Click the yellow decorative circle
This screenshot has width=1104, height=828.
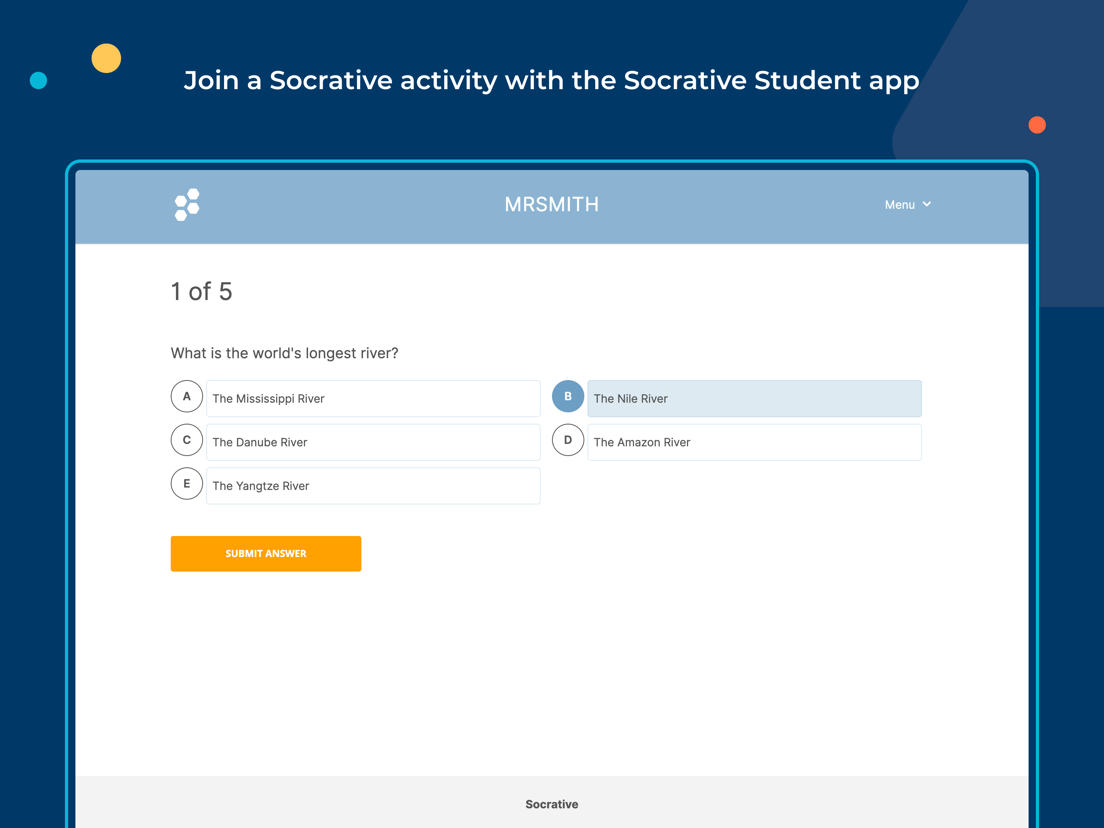point(106,58)
